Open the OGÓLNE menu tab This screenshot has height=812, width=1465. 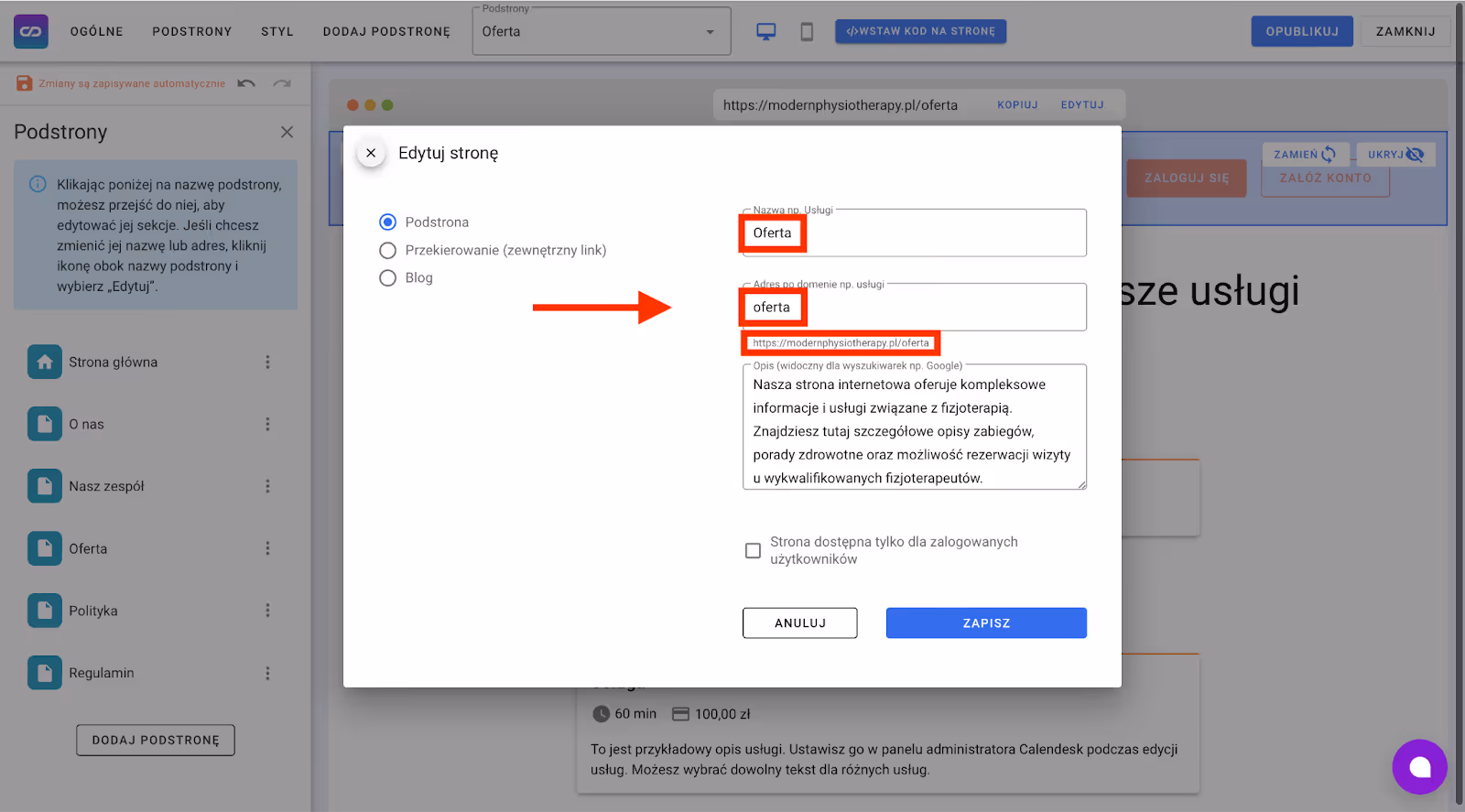[96, 31]
